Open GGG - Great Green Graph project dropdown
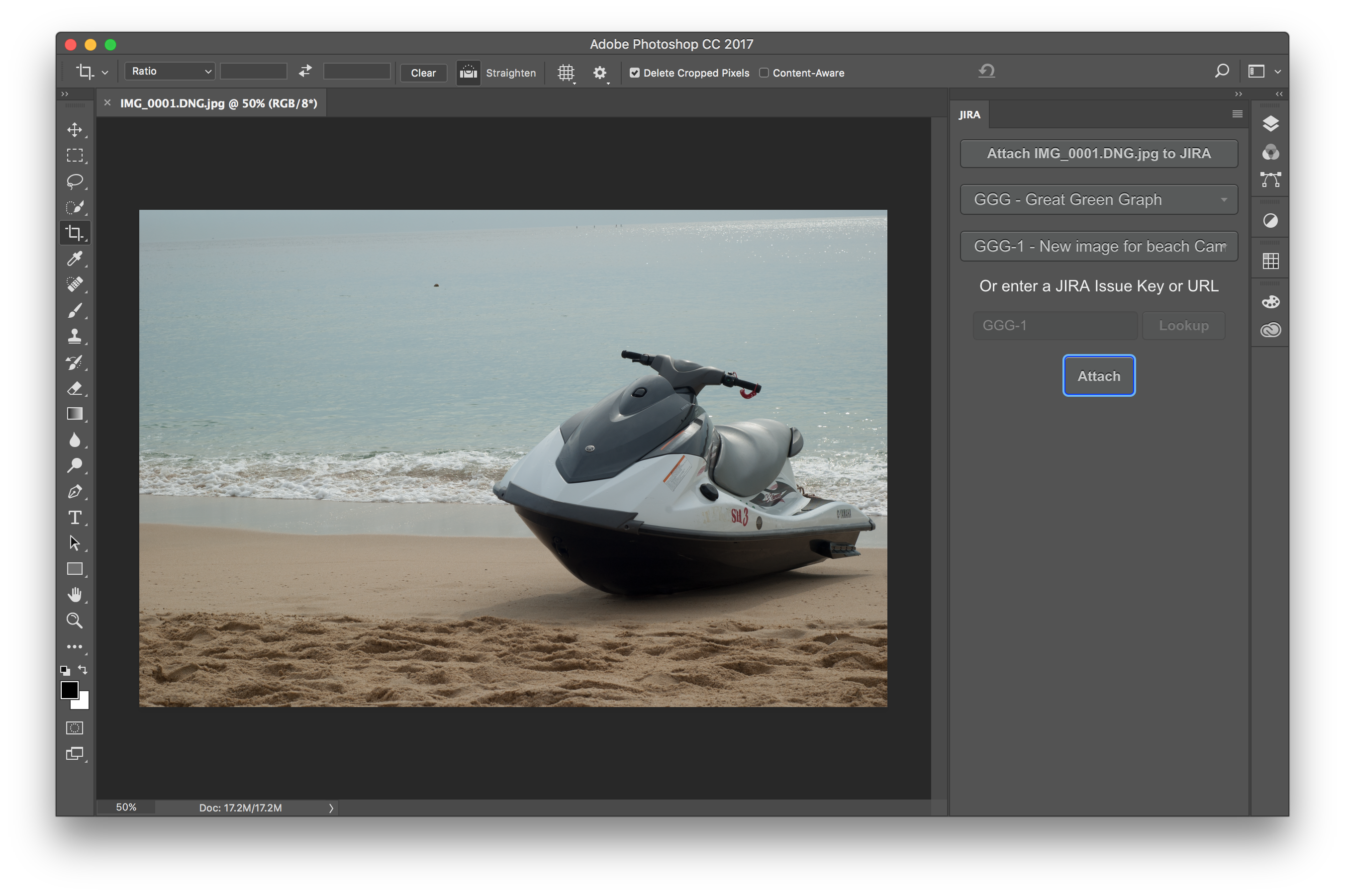Image resolution: width=1345 pixels, height=896 pixels. 1098,199
